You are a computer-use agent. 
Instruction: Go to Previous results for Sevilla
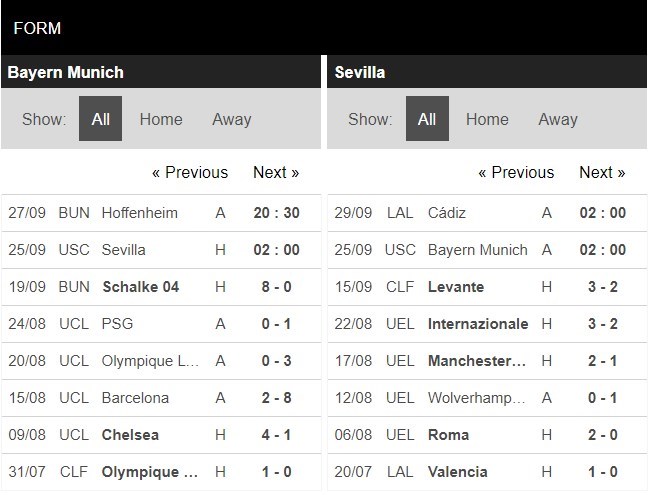tap(516, 172)
